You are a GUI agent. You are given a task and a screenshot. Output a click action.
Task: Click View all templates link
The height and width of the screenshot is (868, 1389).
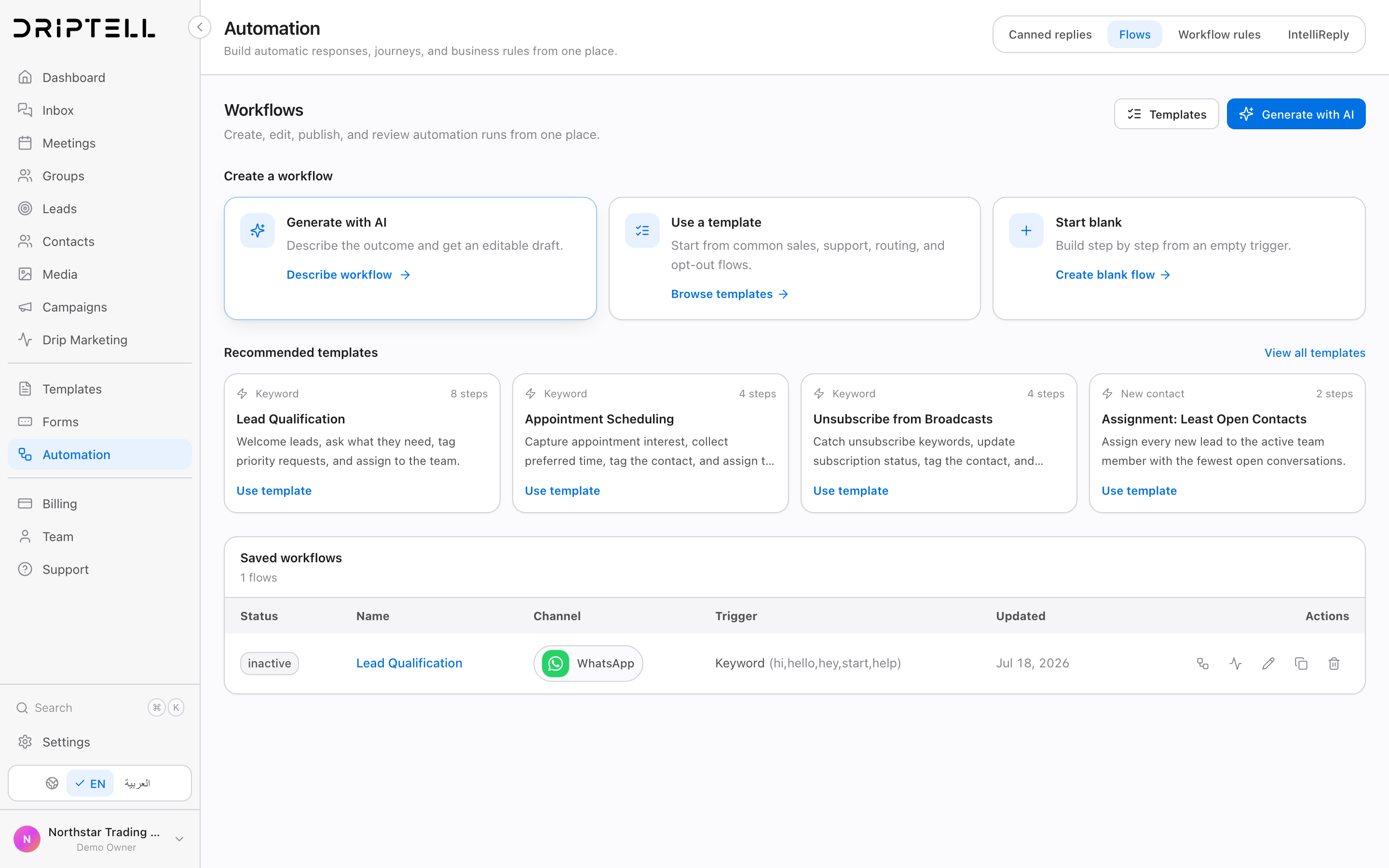[x=1314, y=353]
